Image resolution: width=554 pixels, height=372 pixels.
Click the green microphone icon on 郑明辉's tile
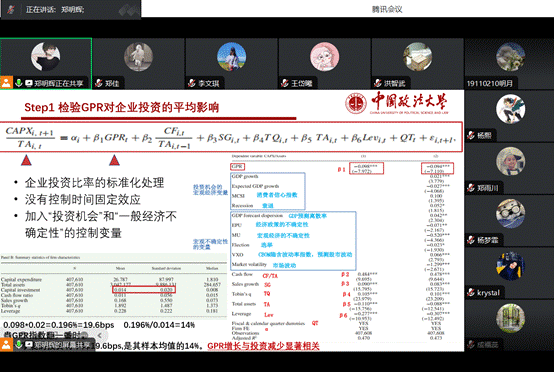pos(19,83)
